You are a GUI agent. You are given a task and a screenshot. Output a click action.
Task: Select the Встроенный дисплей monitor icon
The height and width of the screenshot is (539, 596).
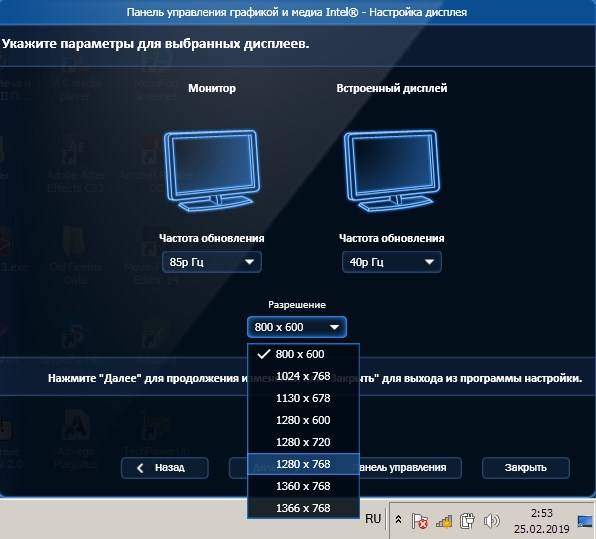[392, 171]
